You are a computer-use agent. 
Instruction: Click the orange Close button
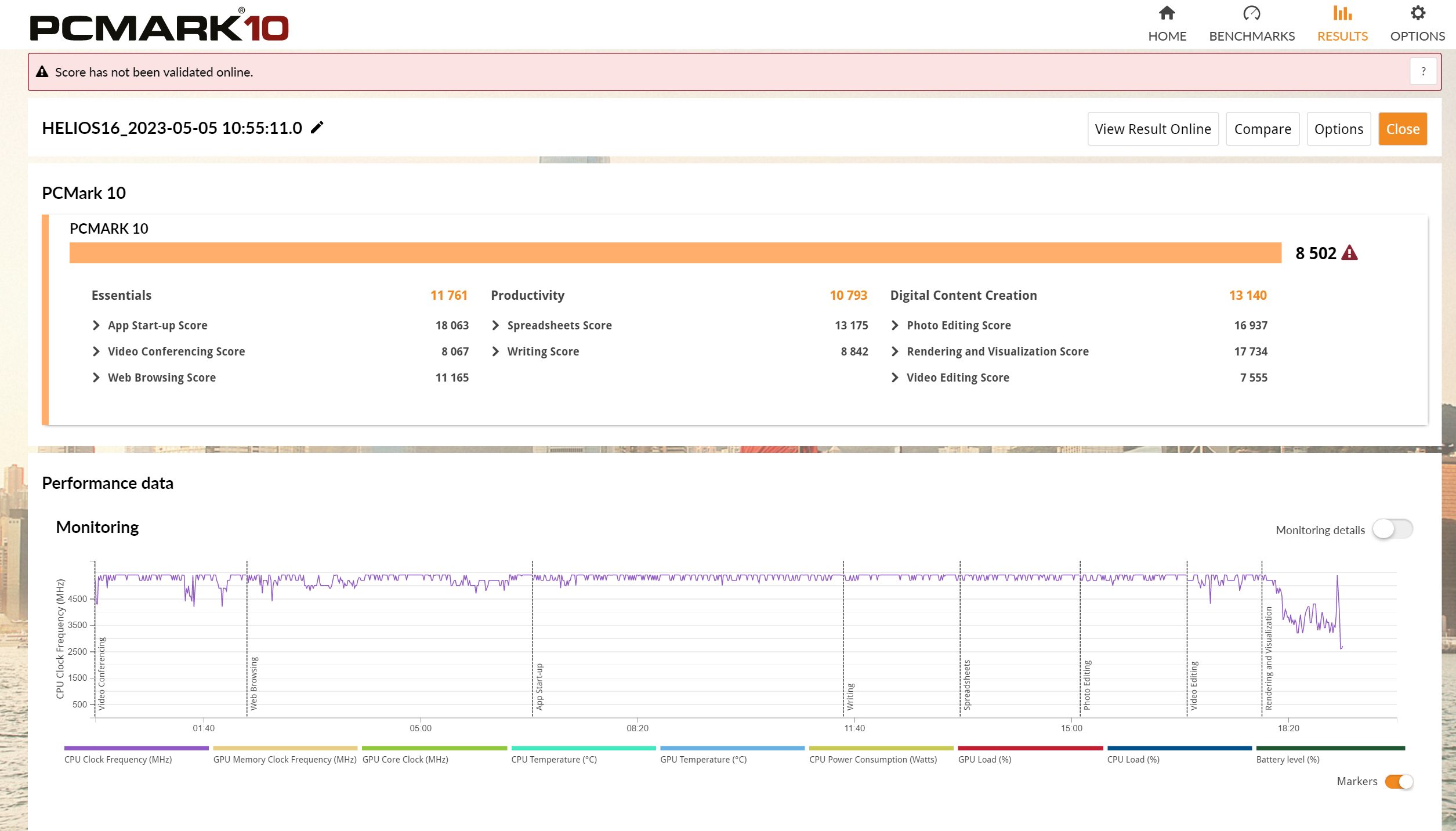1402,129
